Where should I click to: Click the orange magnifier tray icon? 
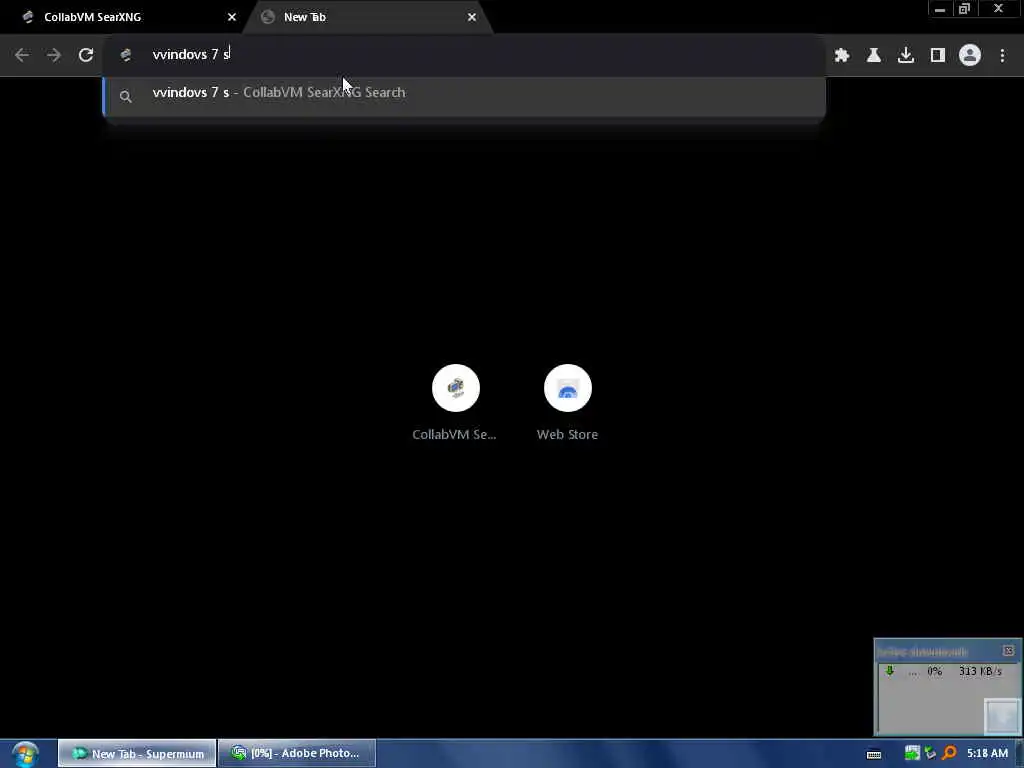[x=950, y=754]
